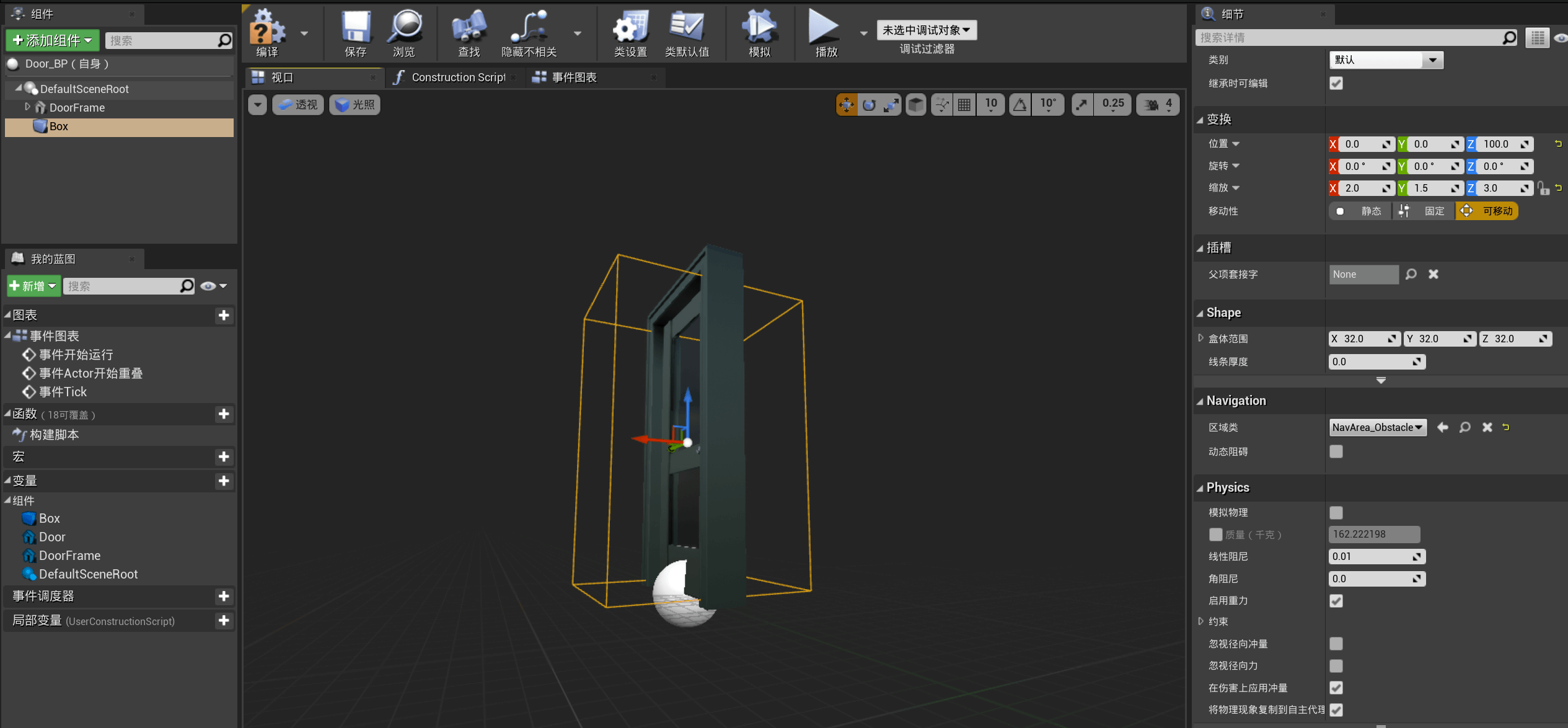Click the 细节 (Details) panel tab
1568x728 pixels.
click(x=1264, y=14)
